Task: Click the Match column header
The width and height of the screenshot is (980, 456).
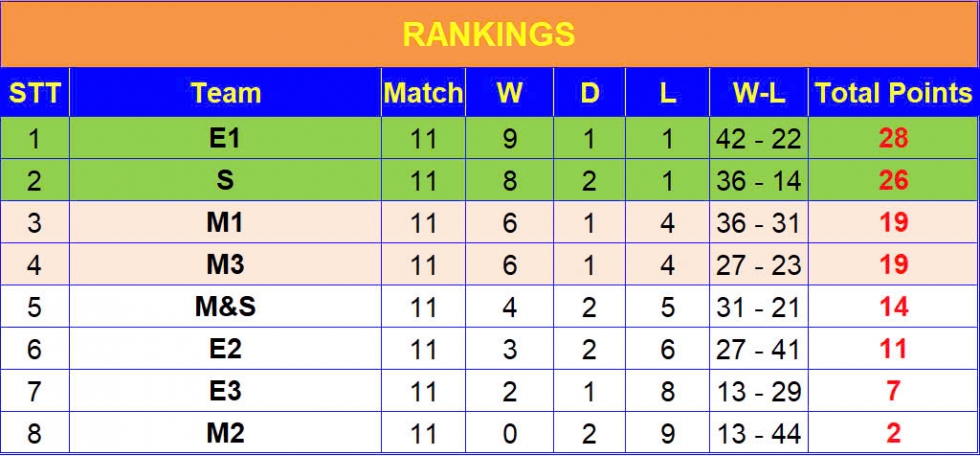Action: pos(423,92)
